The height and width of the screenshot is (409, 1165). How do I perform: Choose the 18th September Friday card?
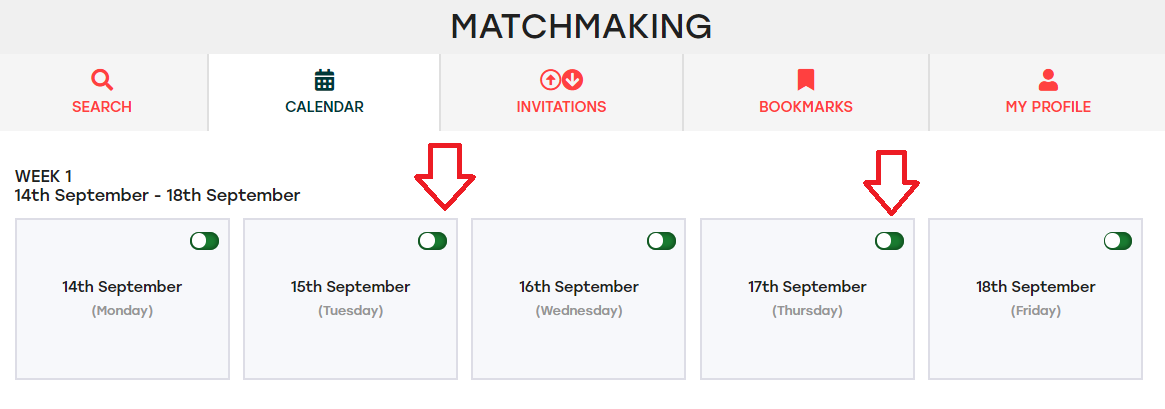pyautogui.click(x=1036, y=299)
